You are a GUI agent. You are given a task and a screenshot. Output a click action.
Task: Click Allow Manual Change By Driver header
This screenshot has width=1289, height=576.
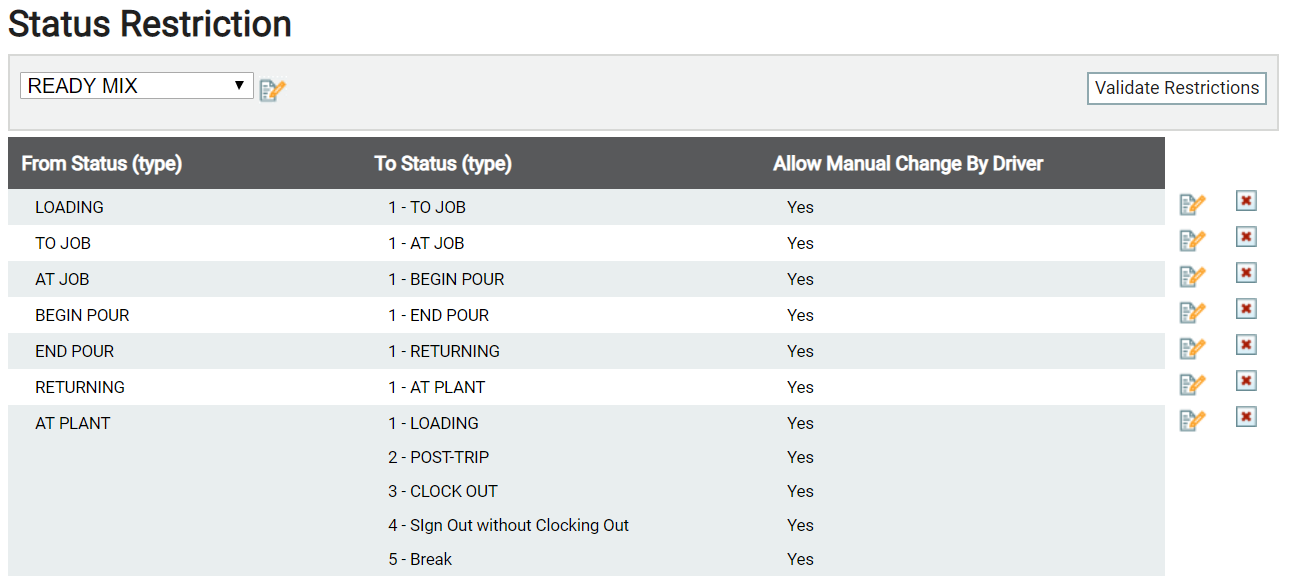[908, 163]
